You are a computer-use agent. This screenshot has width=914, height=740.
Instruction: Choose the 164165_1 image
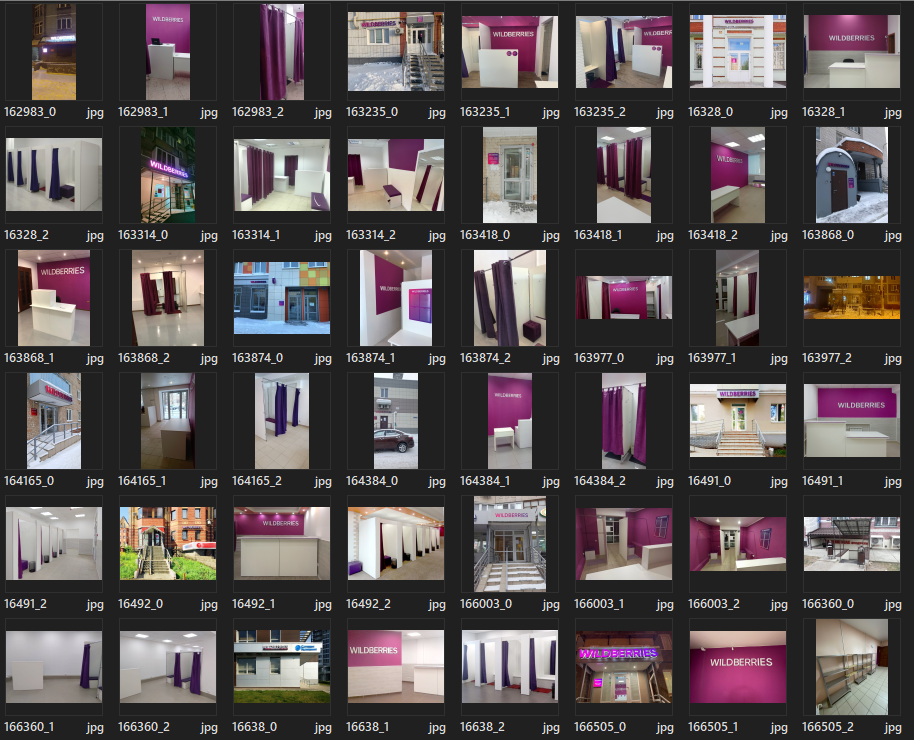168,421
